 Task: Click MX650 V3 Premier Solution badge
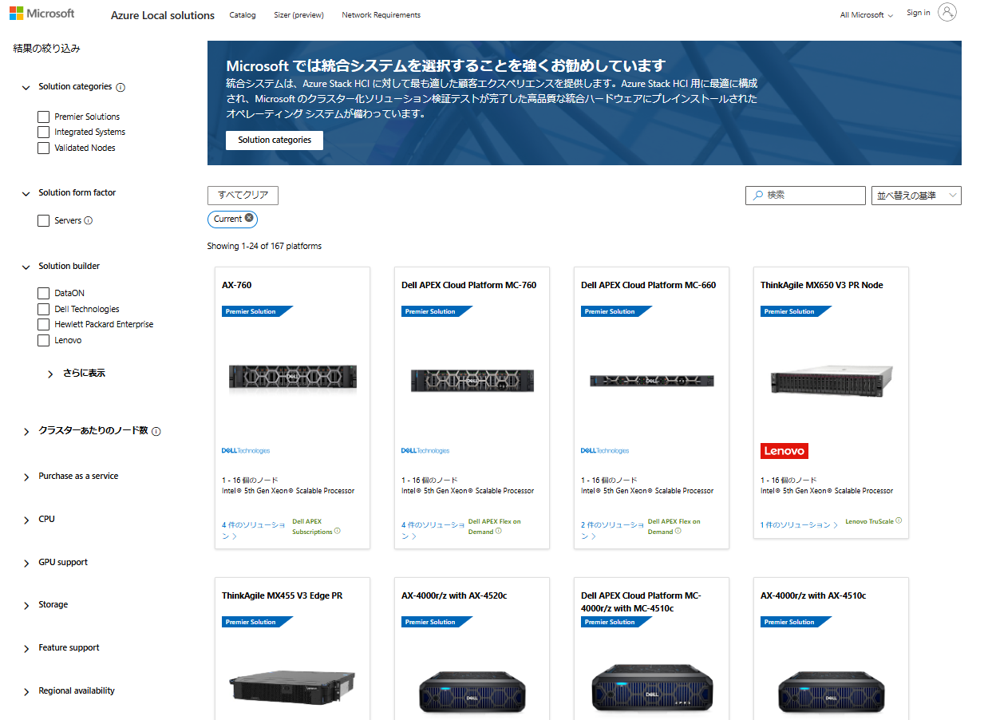point(795,311)
